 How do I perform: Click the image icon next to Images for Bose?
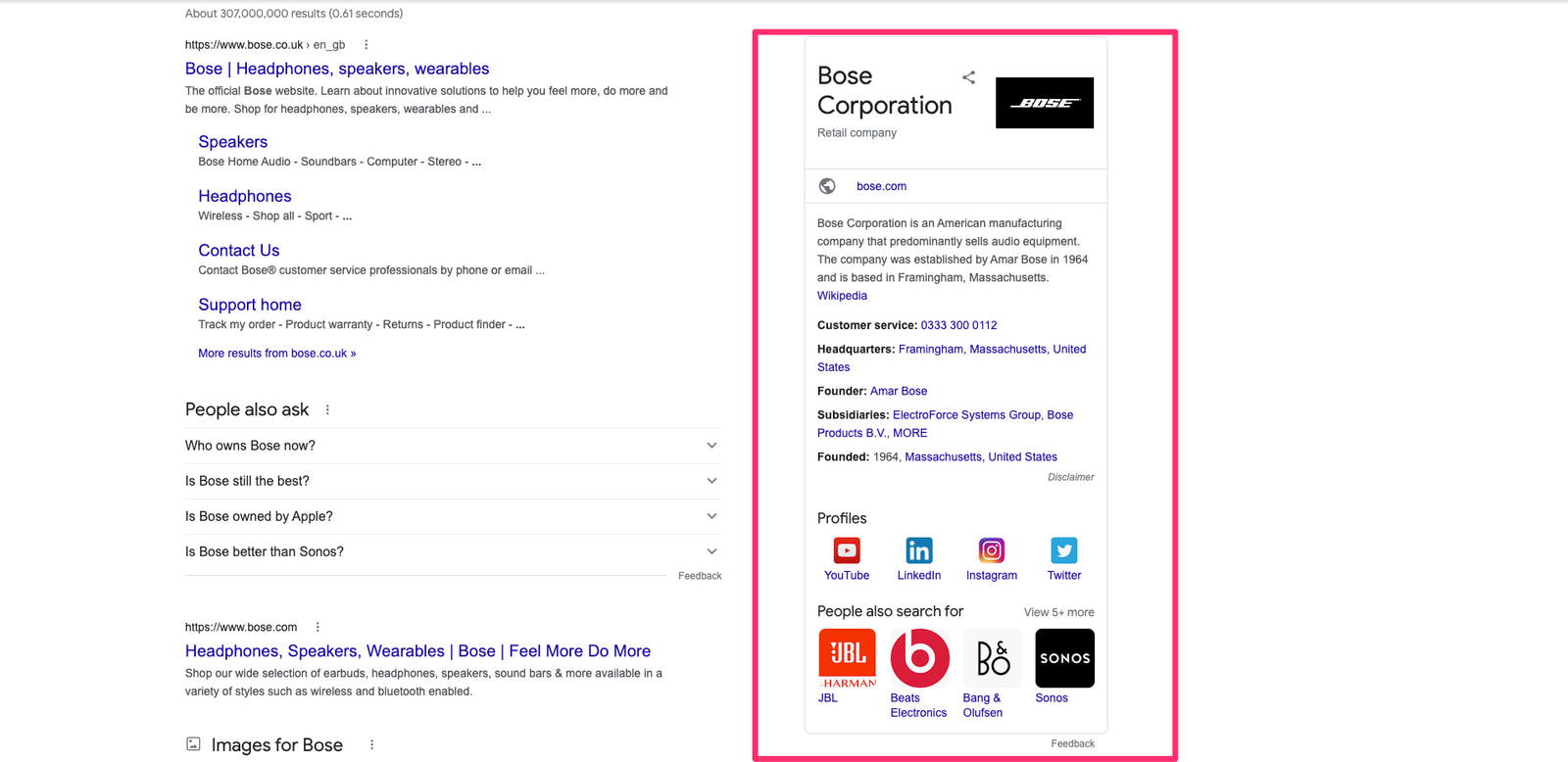pos(193,744)
